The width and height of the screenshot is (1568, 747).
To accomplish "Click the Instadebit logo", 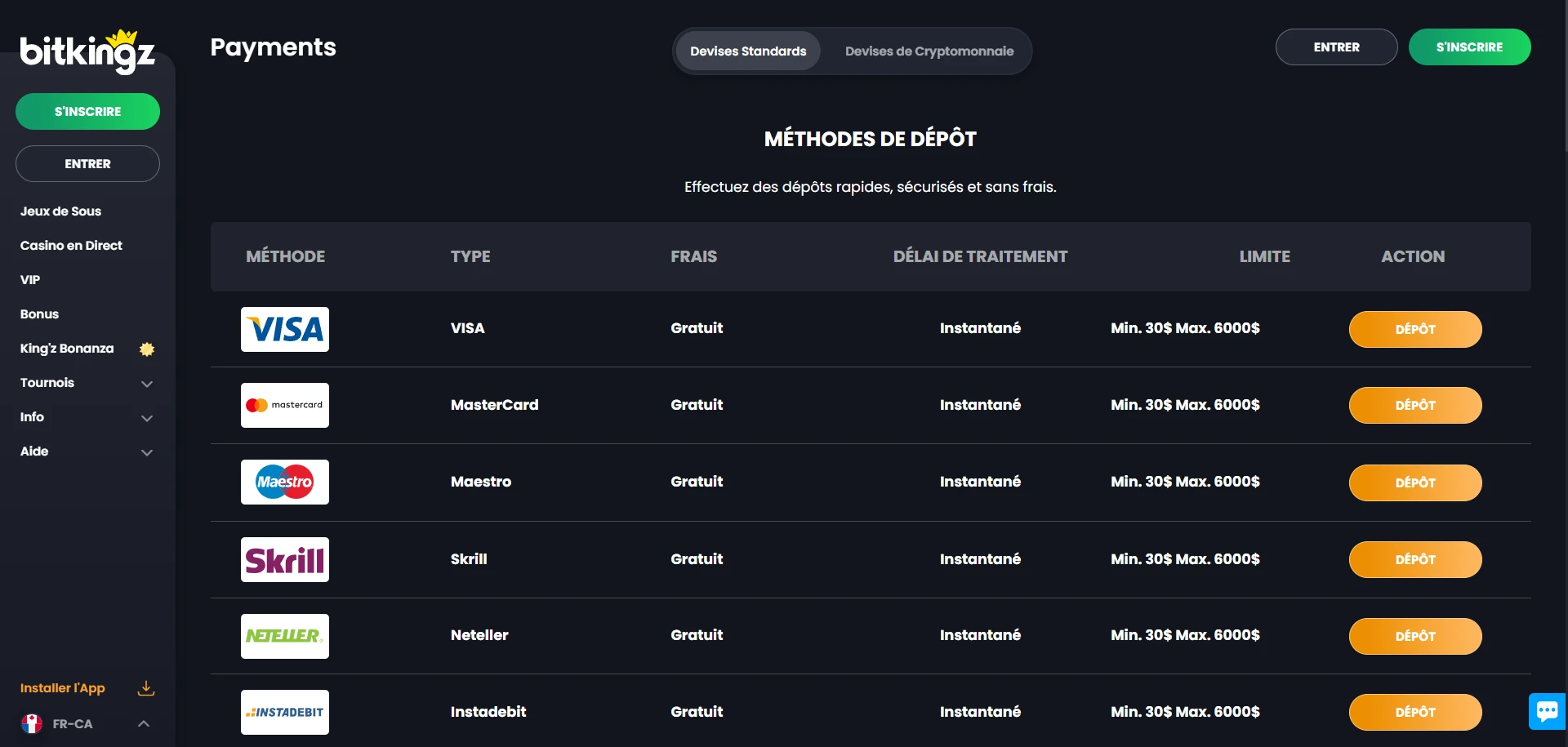I will [285, 712].
